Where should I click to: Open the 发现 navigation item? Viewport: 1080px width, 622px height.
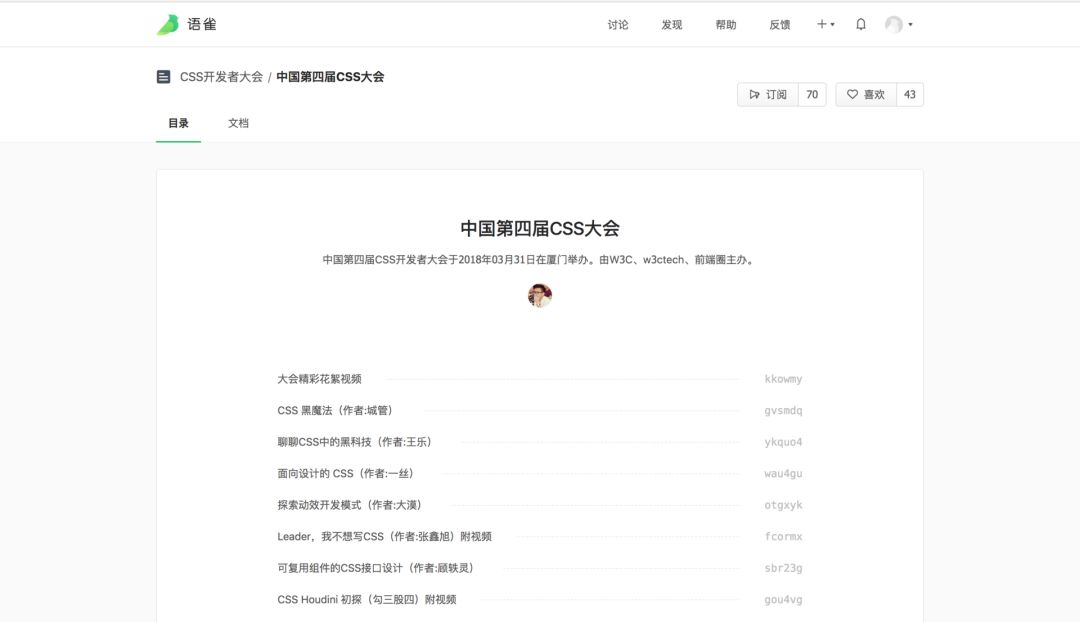pyautogui.click(x=672, y=25)
